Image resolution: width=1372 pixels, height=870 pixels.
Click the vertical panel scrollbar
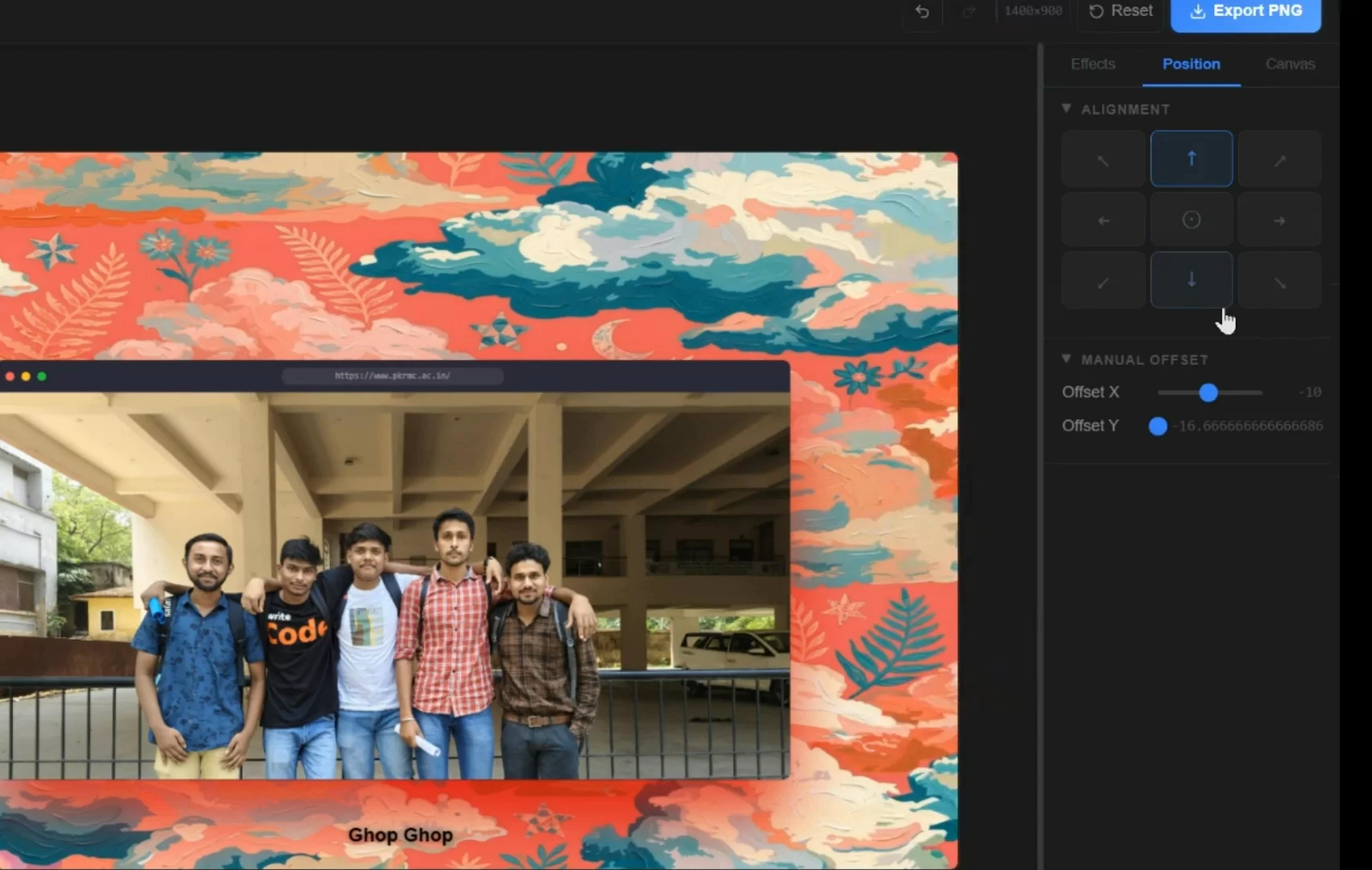point(1040,458)
